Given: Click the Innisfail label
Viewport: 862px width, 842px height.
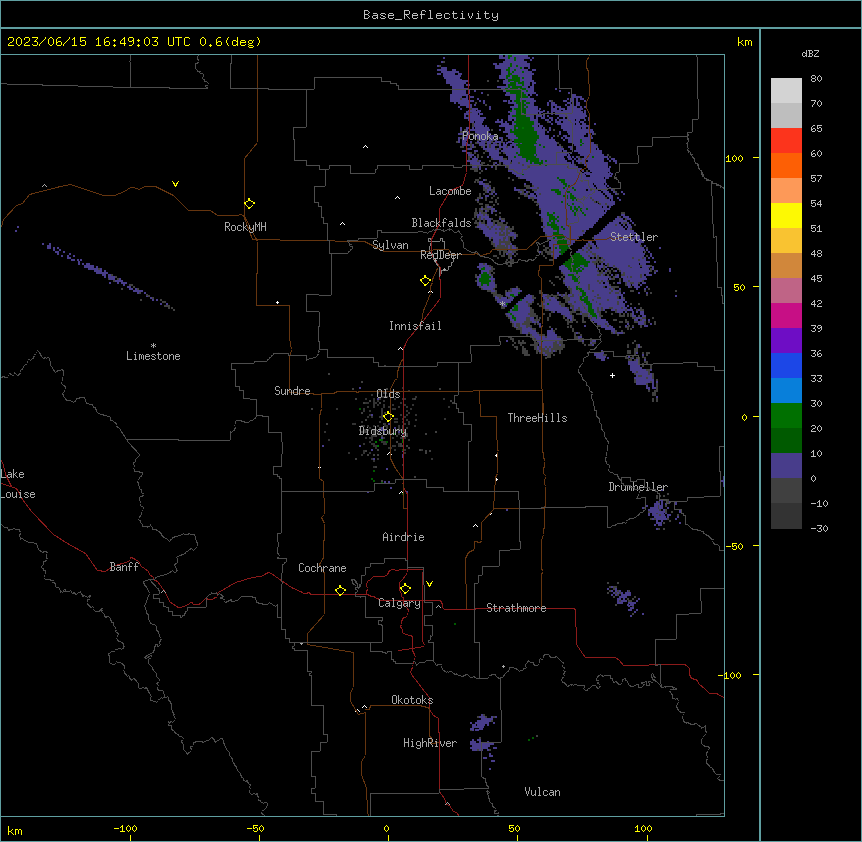Looking at the screenshot, I should [x=415, y=326].
